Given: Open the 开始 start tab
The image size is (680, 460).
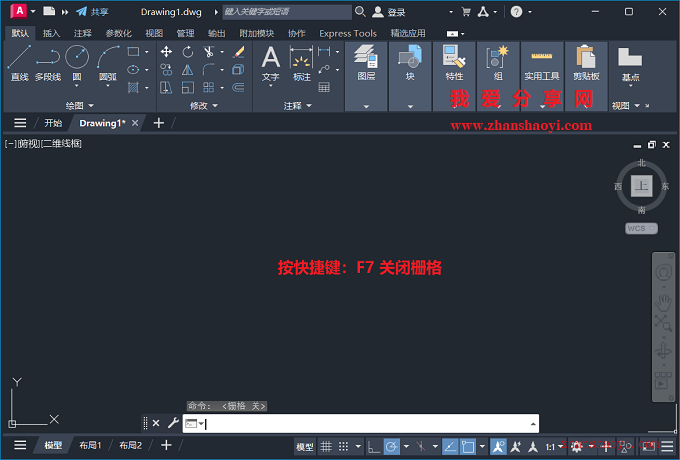Looking at the screenshot, I should click(53, 123).
